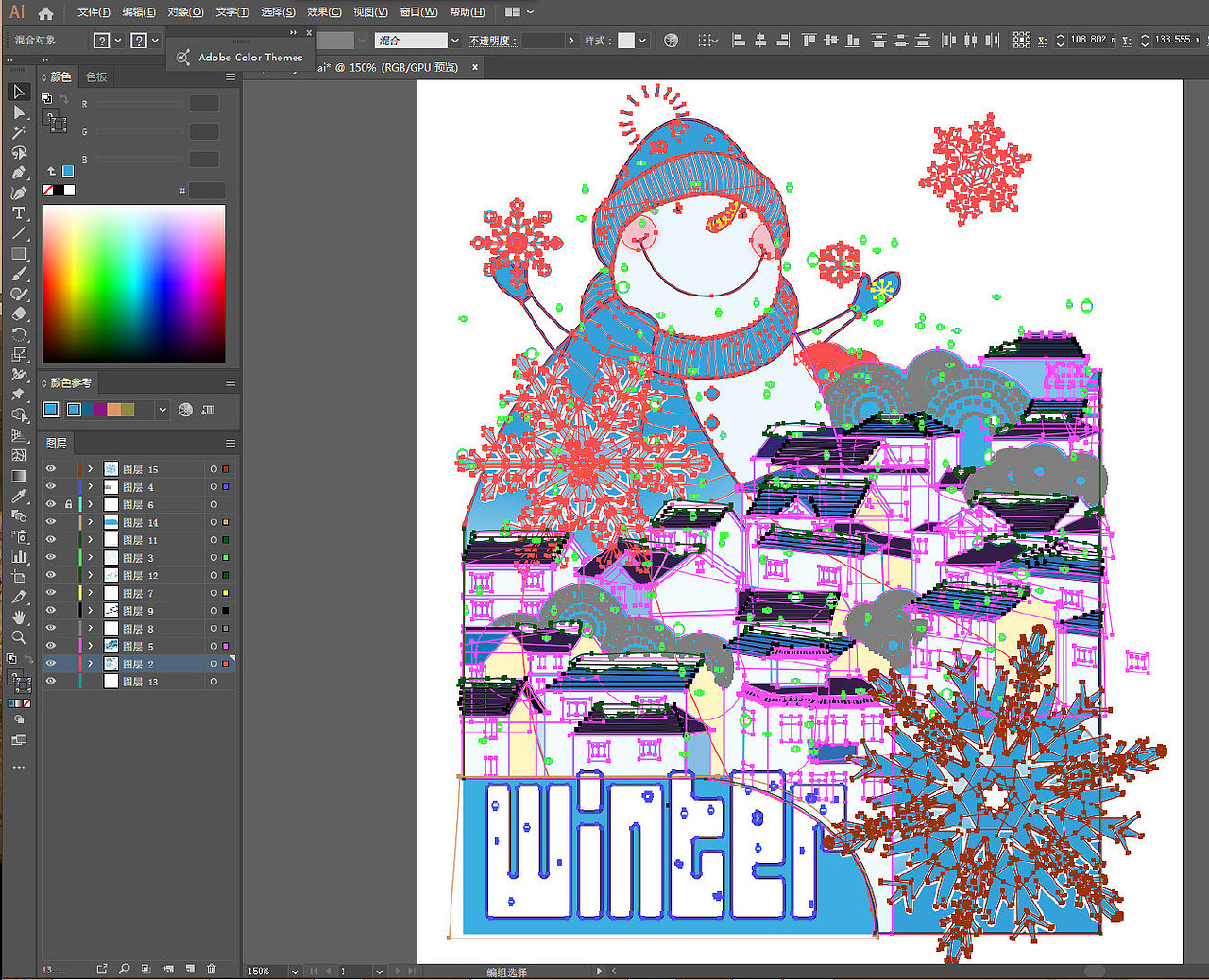Screen dimensions: 1209x980
Task: Toggle visibility of 图层 13
Action: (51, 682)
